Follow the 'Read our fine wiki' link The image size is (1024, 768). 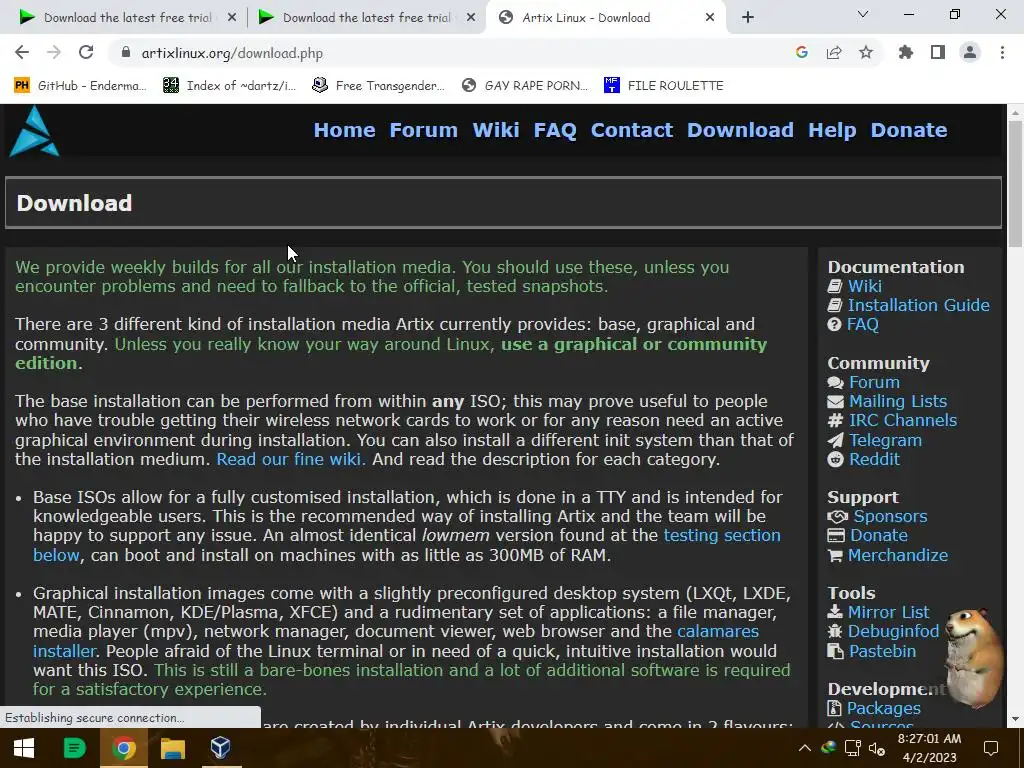click(291, 459)
